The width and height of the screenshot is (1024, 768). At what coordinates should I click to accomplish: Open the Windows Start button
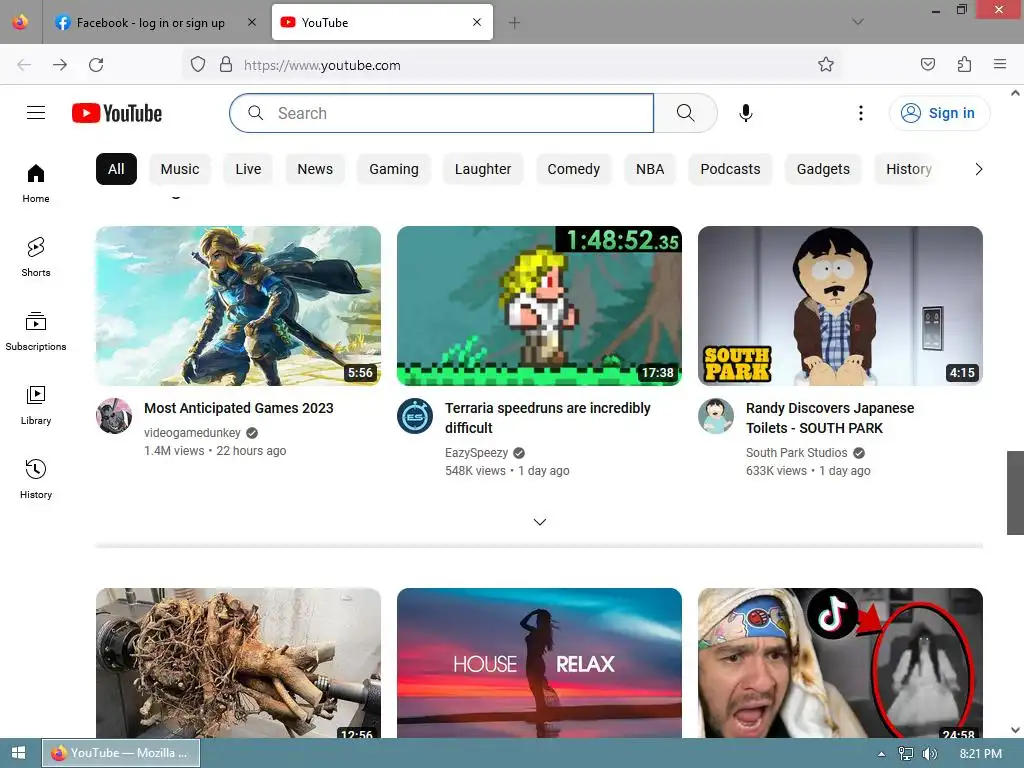[x=18, y=753]
